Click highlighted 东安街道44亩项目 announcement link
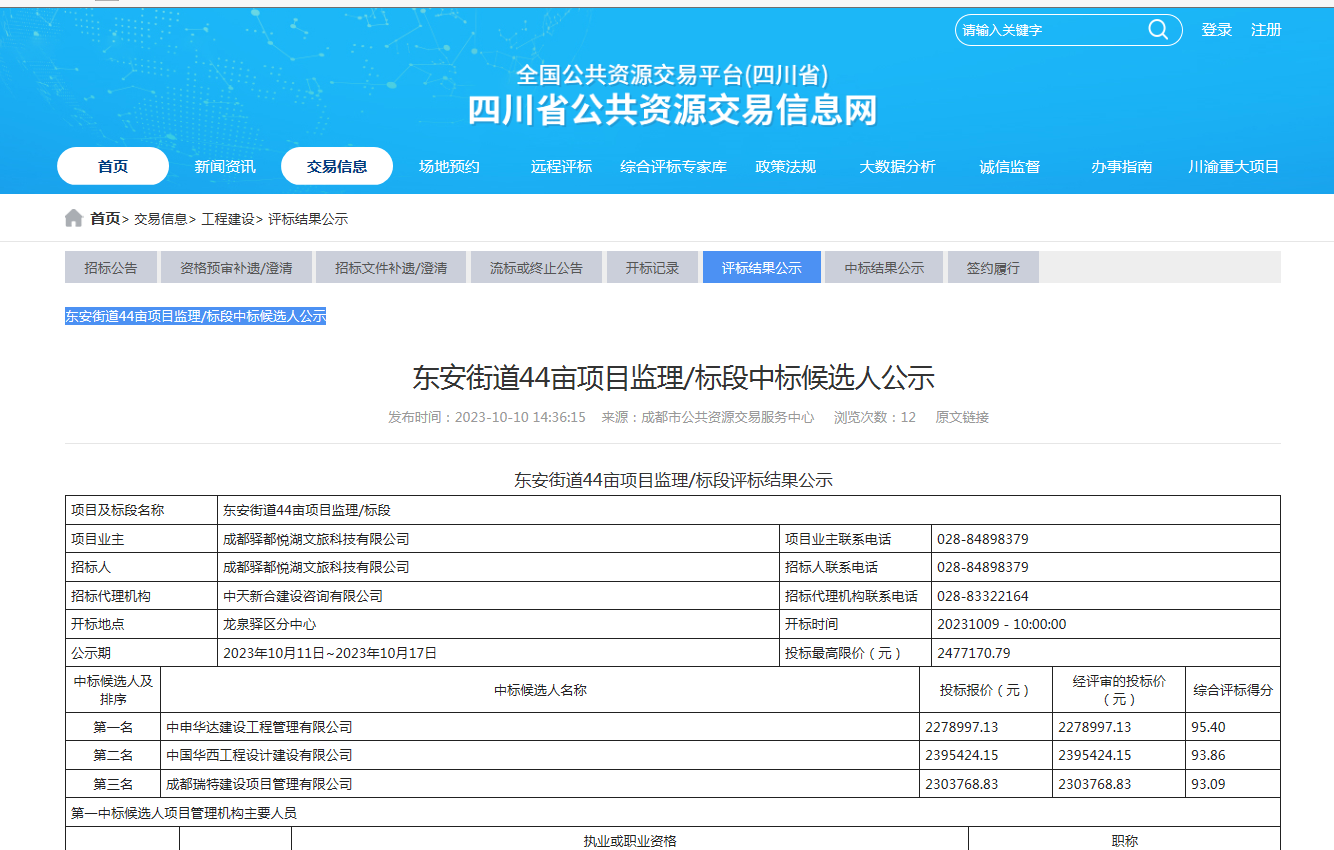 196,316
